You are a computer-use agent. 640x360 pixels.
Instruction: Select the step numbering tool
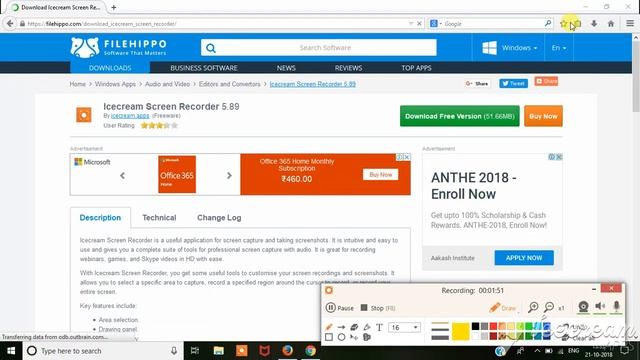coord(367,337)
